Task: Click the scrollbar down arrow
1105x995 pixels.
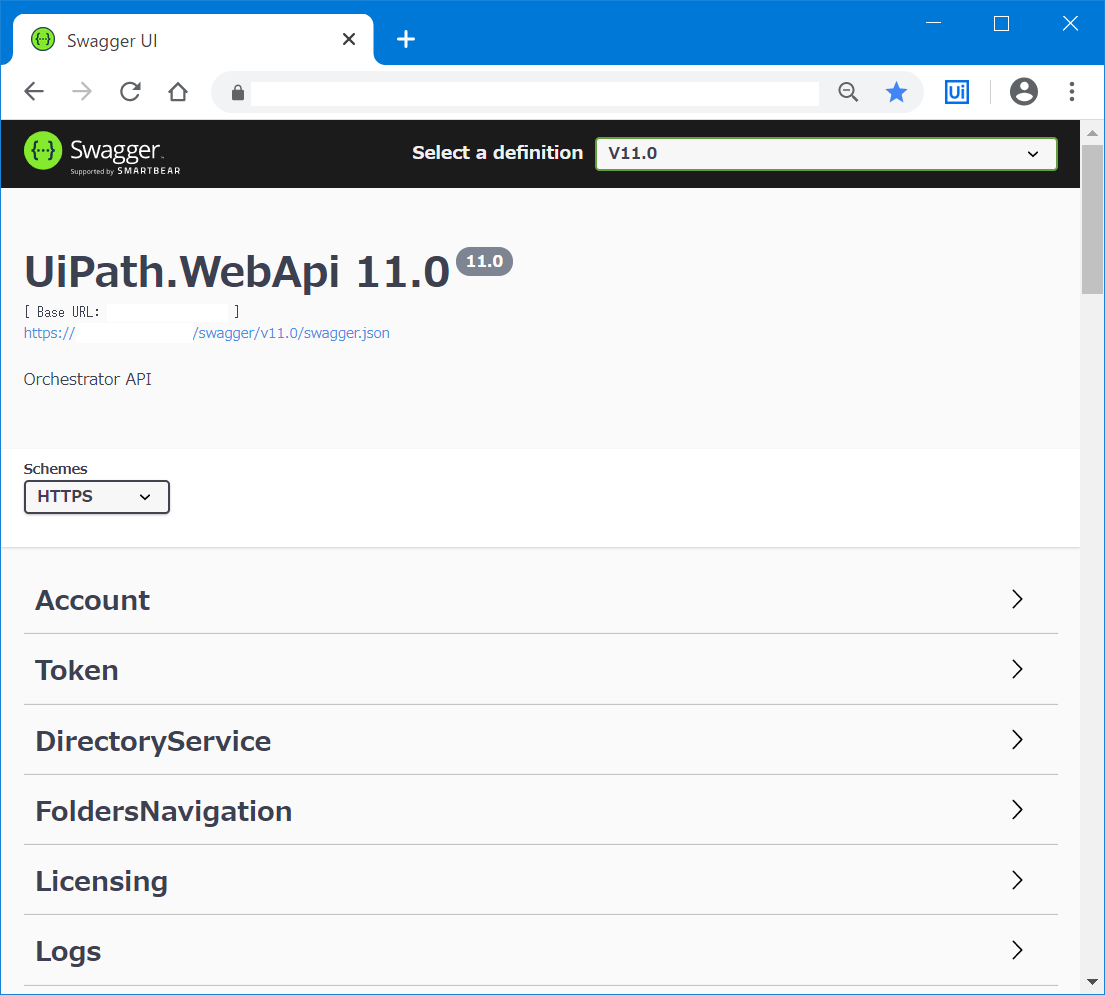Action: pyautogui.click(x=1092, y=982)
